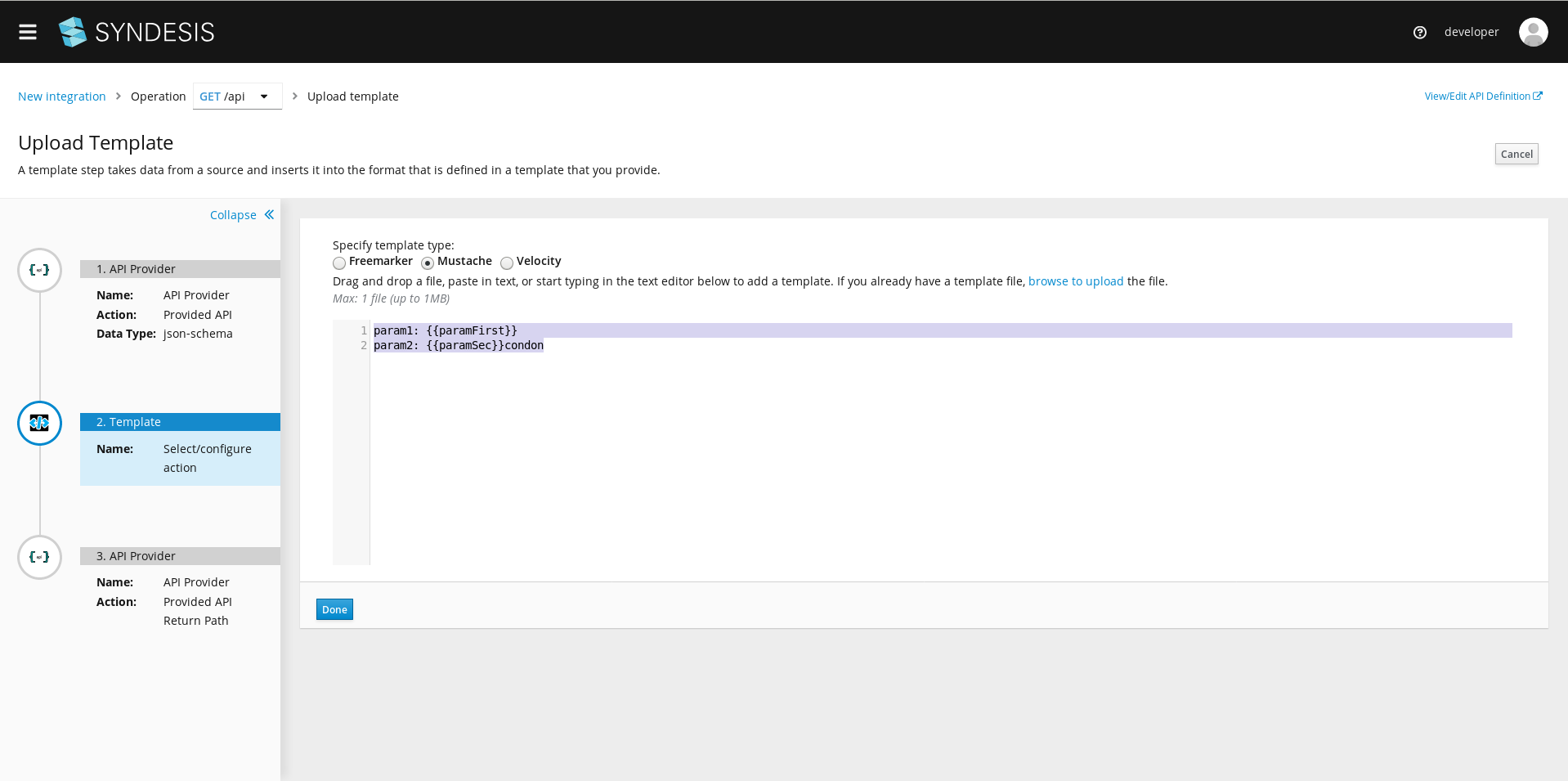Open the help question mark icon
1568x781 pixels.
[1419, 32]
